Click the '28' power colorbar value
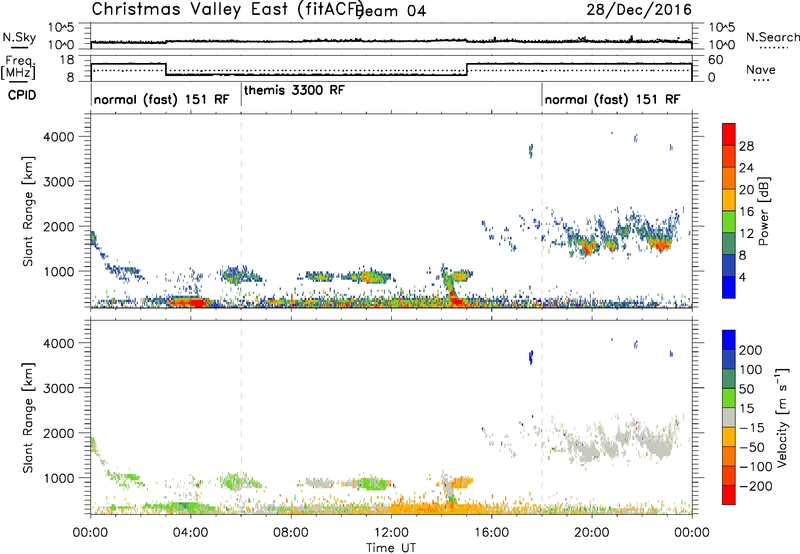The image size is (800, 554). tap(746, 146)
